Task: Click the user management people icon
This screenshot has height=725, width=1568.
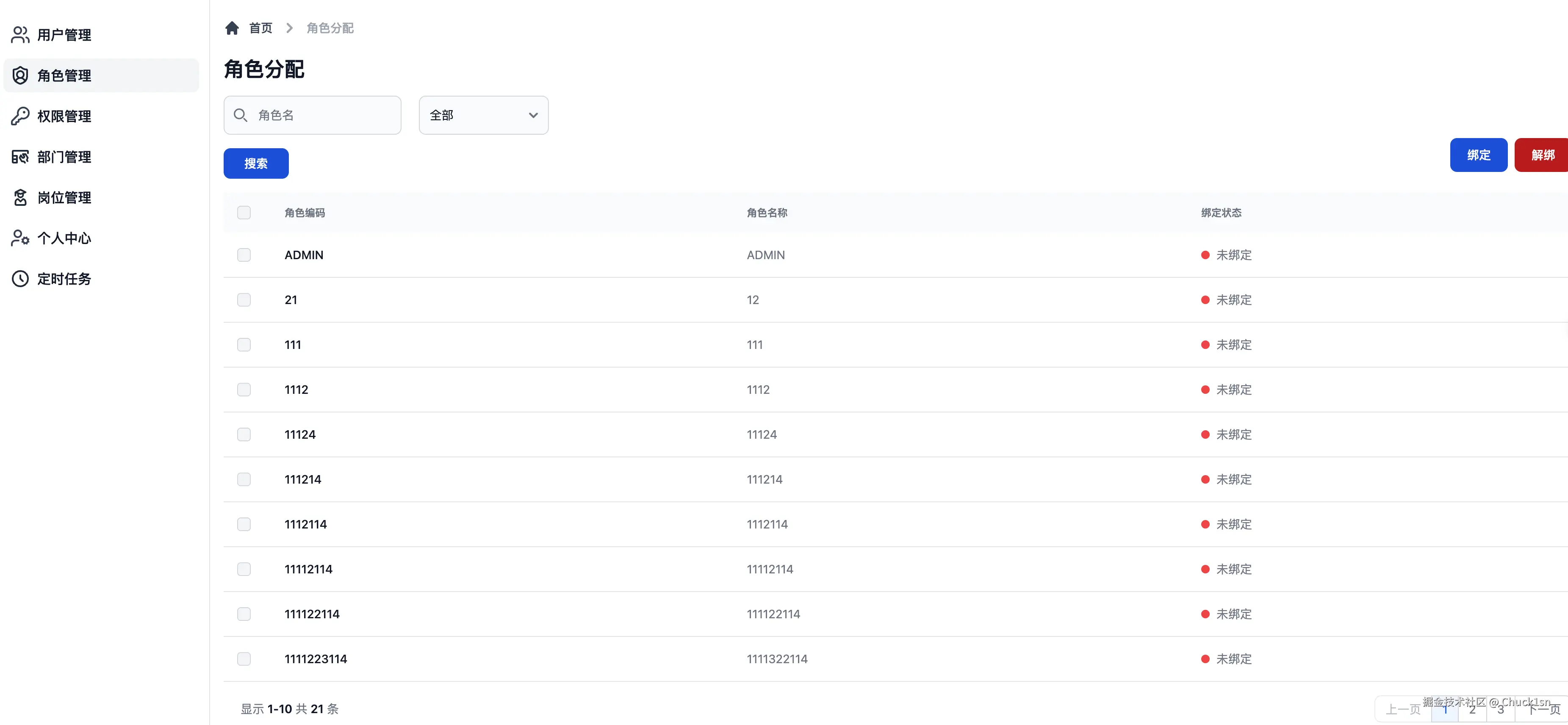Action: tap(20, 35)
